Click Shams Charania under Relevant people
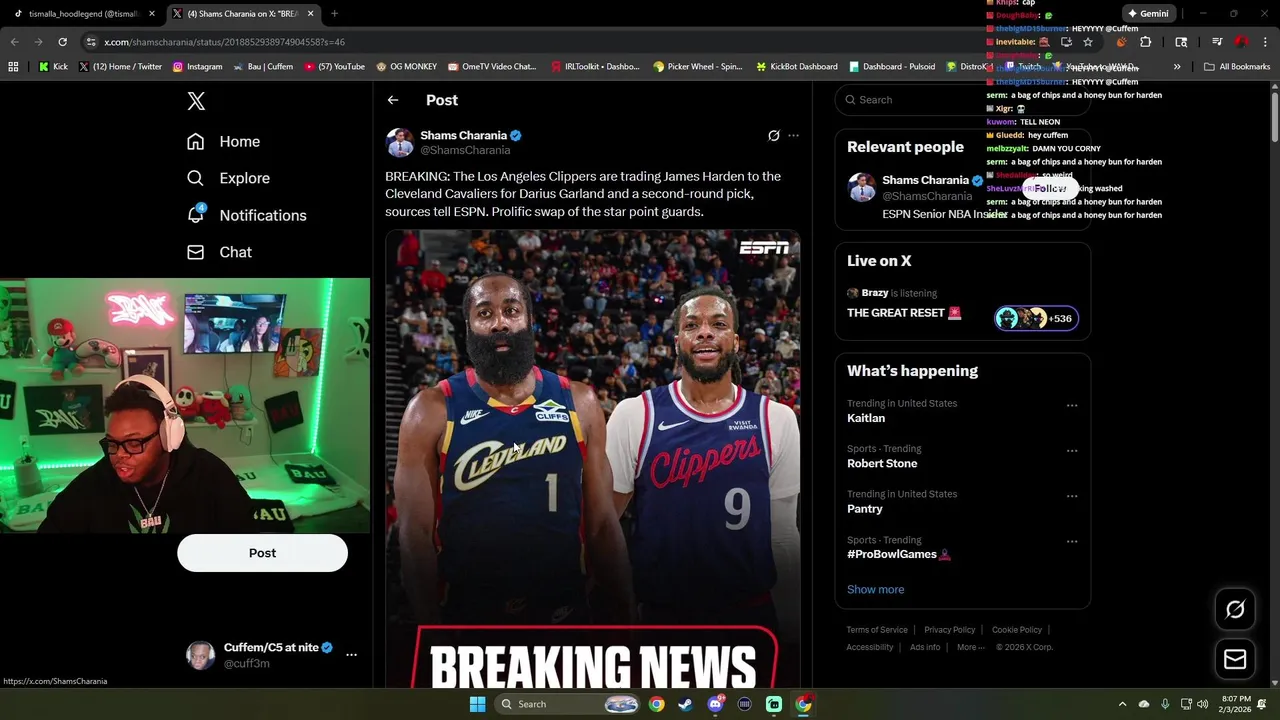Image resolution: width=1280 pixels, height=720 pixels. click(925, 180)
